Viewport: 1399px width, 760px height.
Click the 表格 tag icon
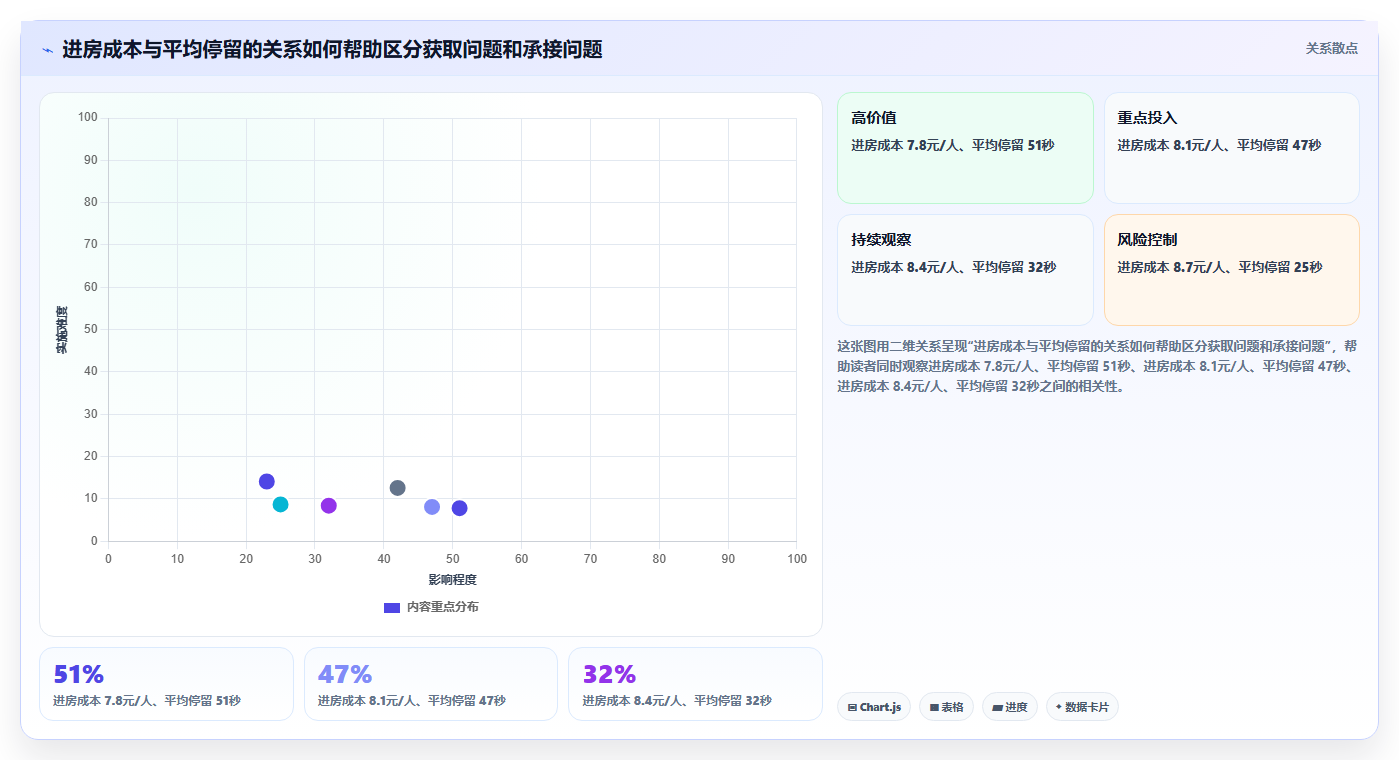click(x=934, y=707)
